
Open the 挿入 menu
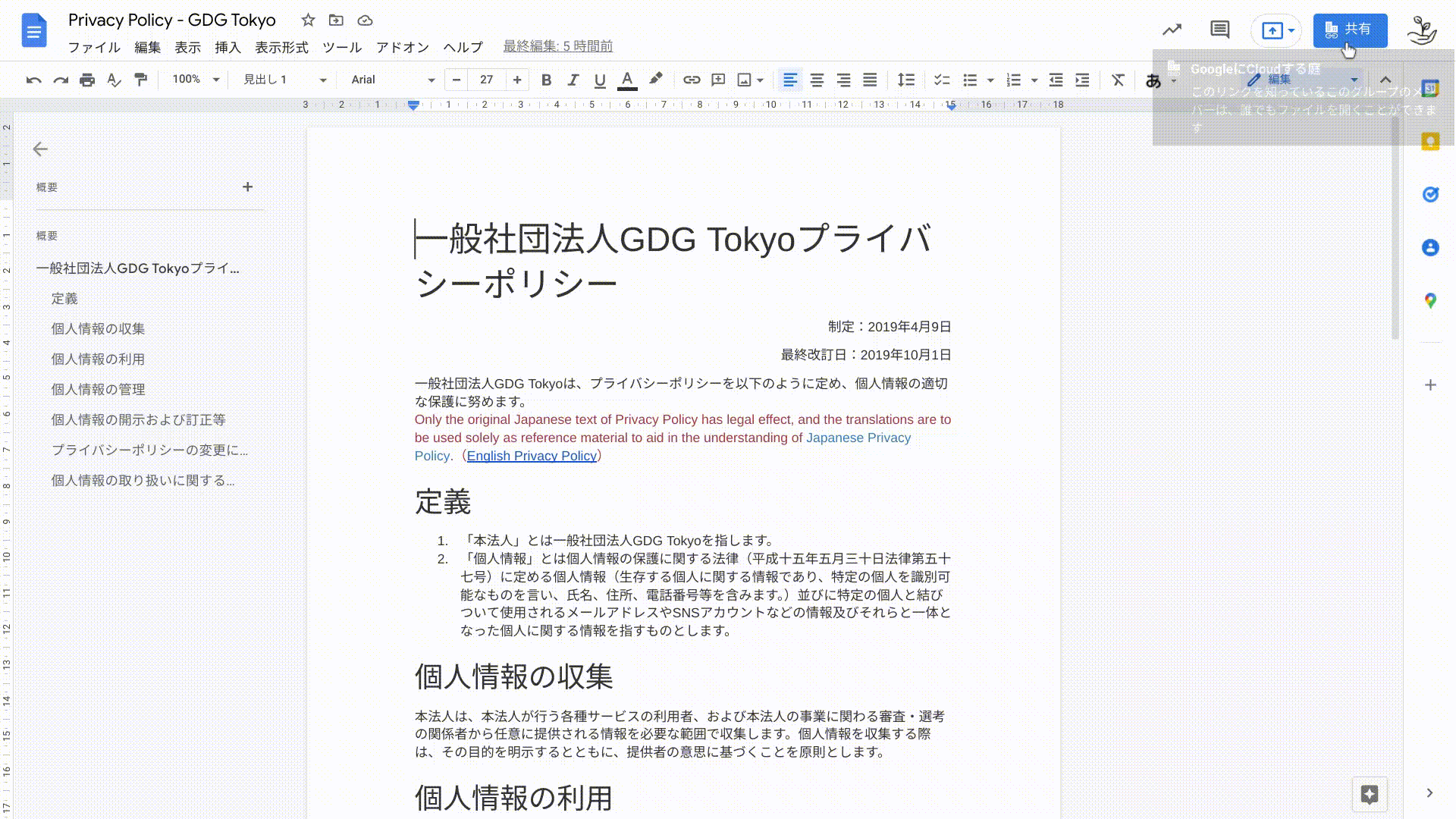point(228,47)
